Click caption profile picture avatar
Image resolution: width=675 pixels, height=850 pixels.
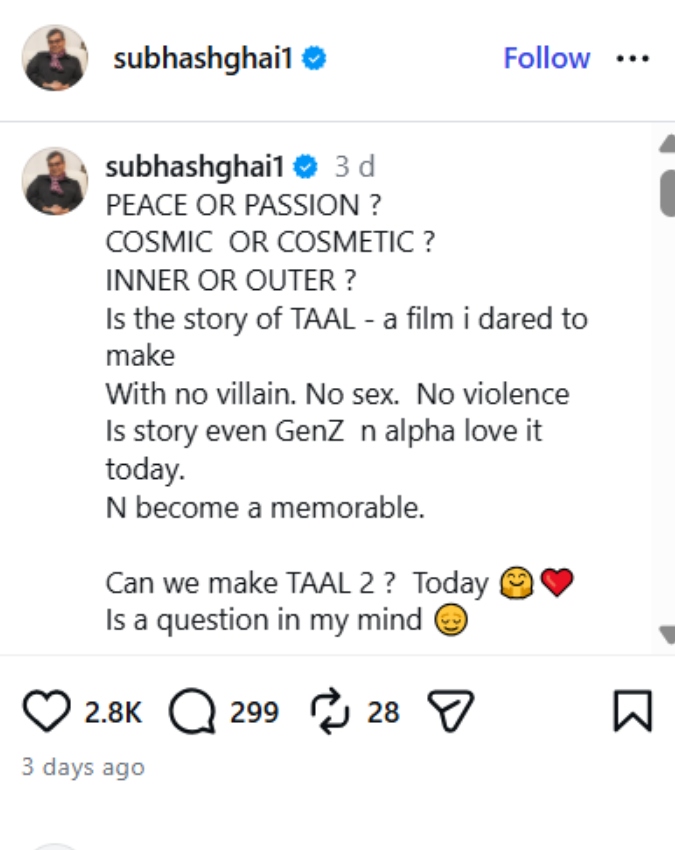point(55,180)
